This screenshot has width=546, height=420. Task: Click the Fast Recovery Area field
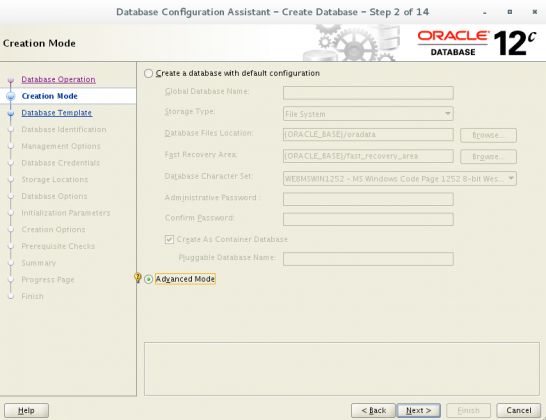click(368, 156)
